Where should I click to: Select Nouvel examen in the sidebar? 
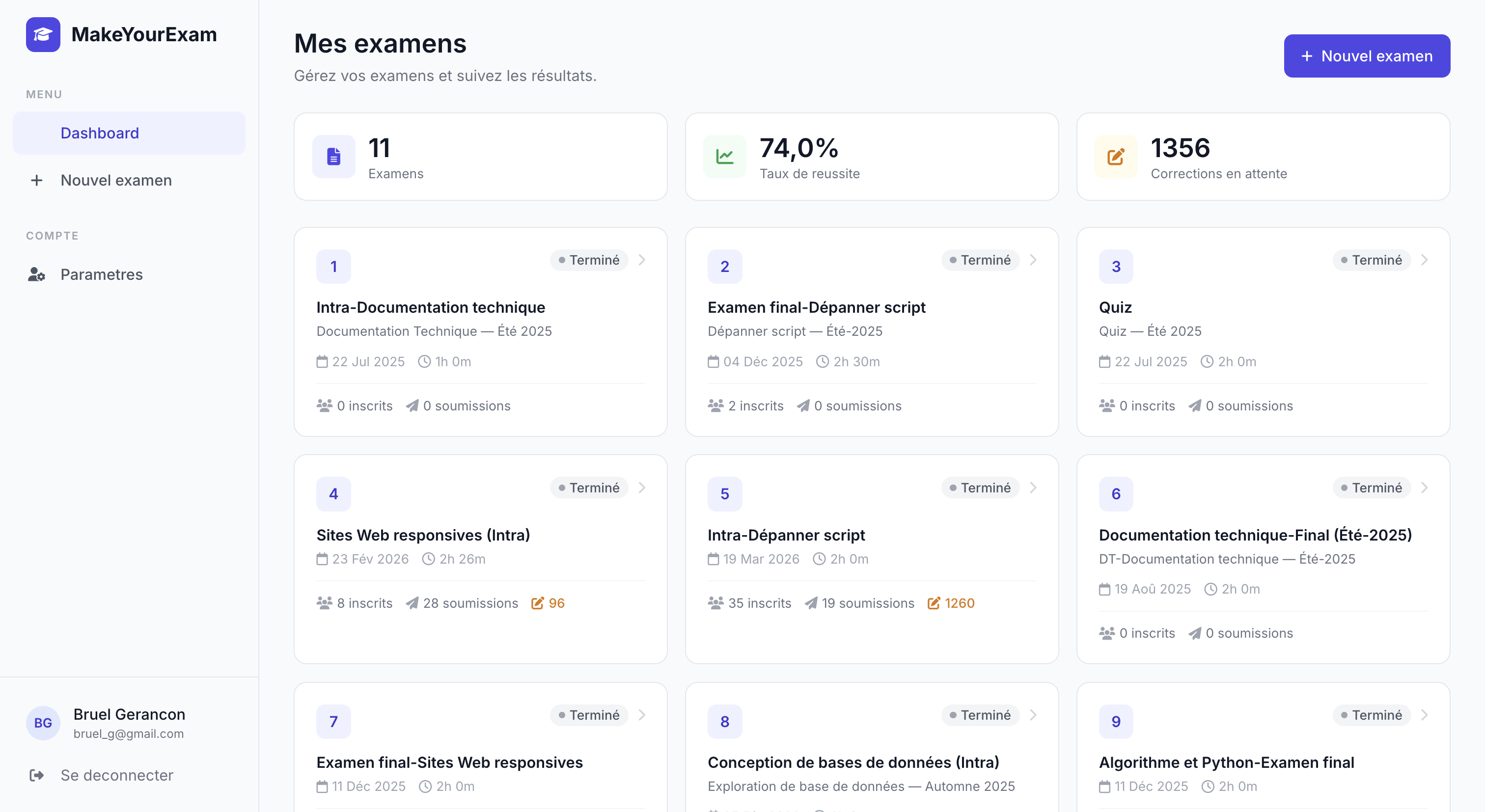pyautogui.click(x=129, y=180)
